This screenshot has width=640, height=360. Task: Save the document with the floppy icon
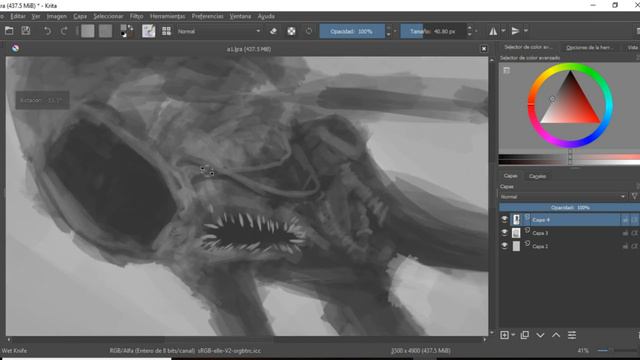click(x=26, y=31)
